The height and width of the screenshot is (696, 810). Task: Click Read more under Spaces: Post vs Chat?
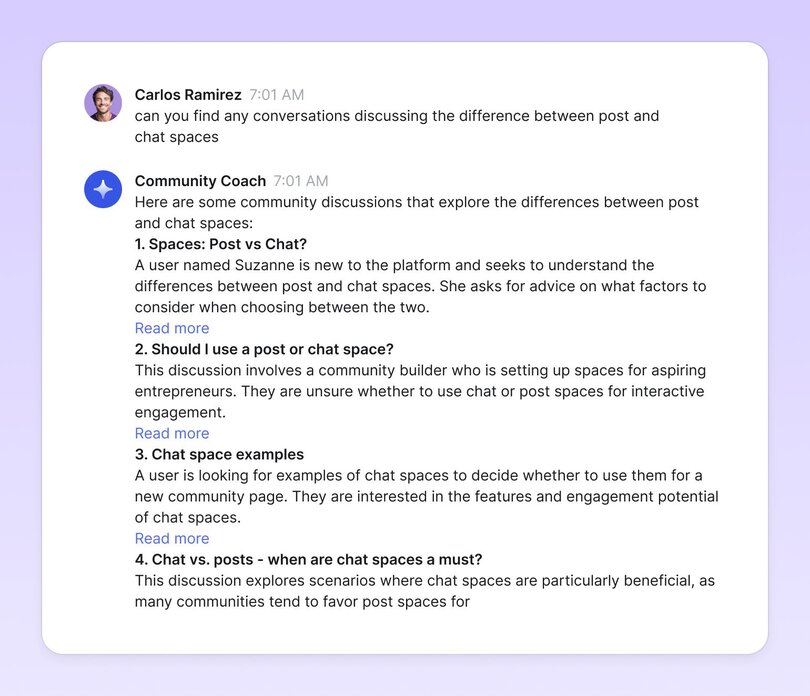click(x=171, y=328)
